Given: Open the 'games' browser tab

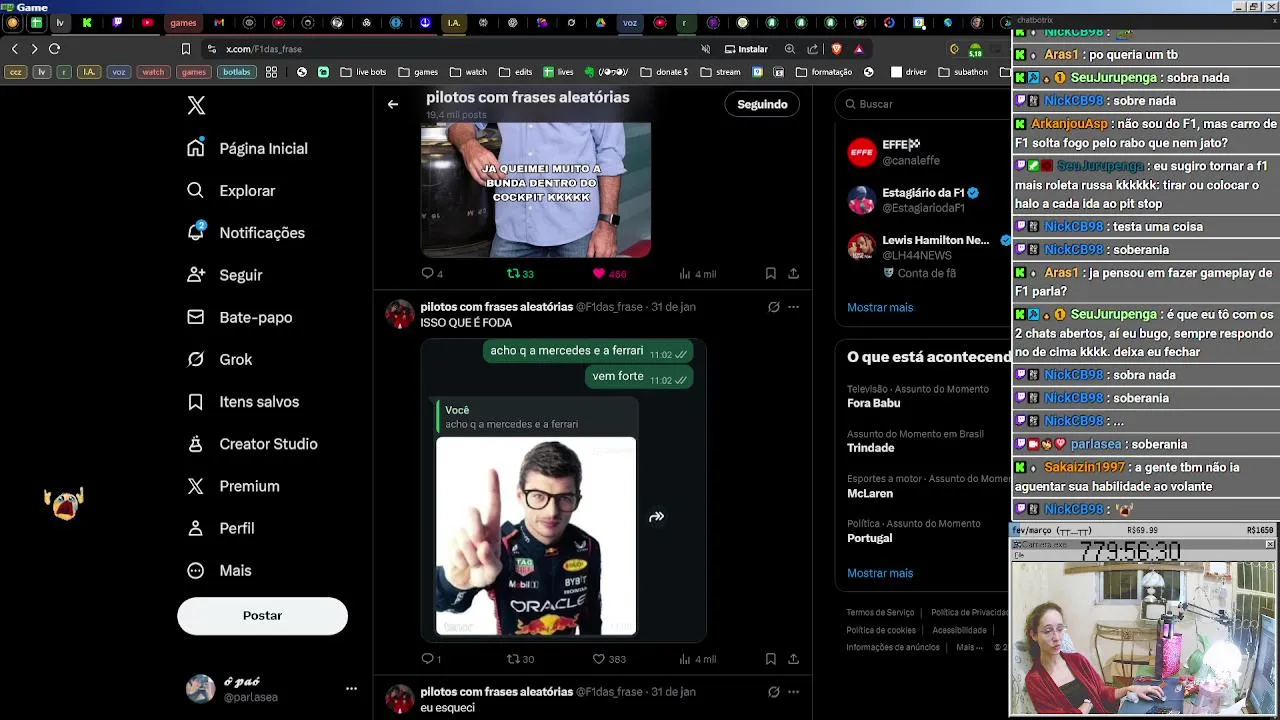Looking at the screenshot, I should pos(183,22).
